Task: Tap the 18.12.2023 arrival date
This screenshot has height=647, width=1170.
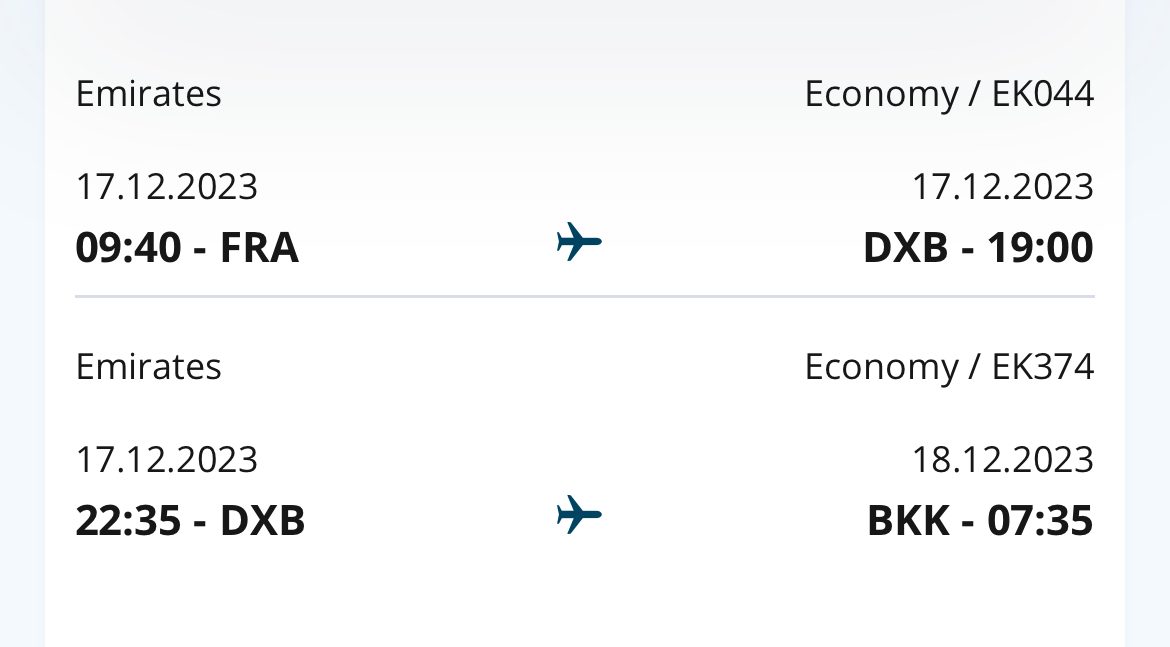Action: point(1002,460)
